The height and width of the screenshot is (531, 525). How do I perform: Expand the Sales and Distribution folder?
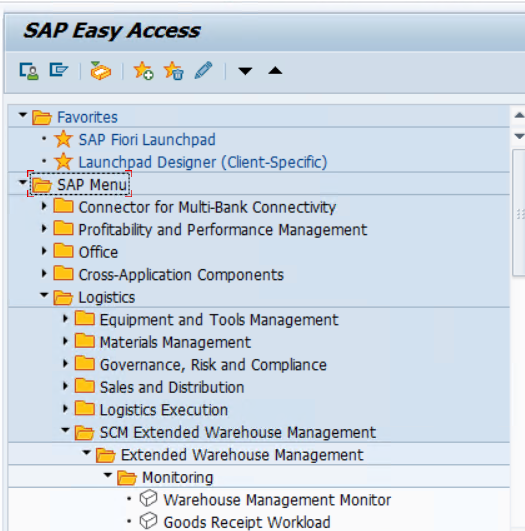tap(65, 386)
